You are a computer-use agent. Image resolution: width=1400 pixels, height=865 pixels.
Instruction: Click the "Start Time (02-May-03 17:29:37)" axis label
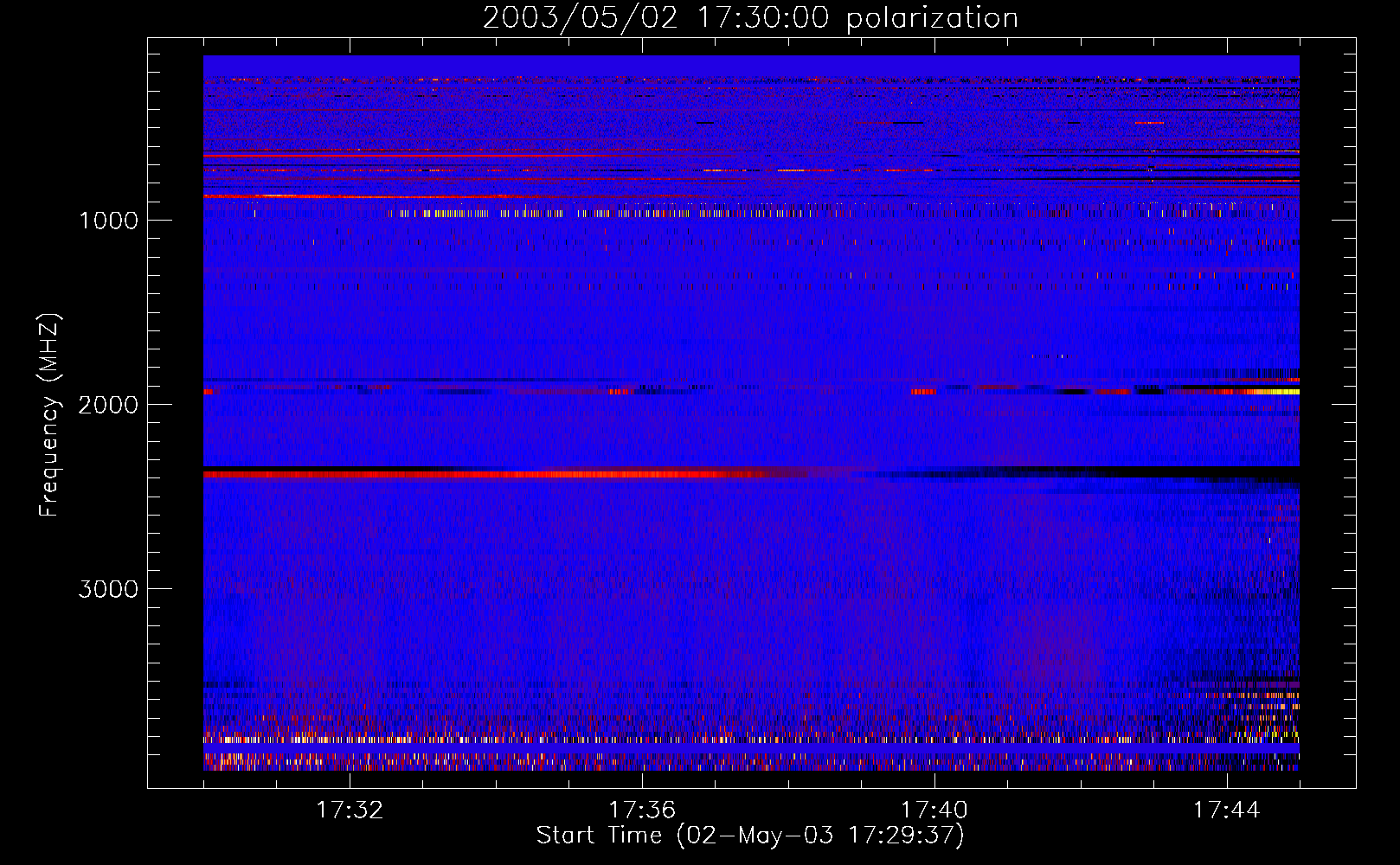750,836
